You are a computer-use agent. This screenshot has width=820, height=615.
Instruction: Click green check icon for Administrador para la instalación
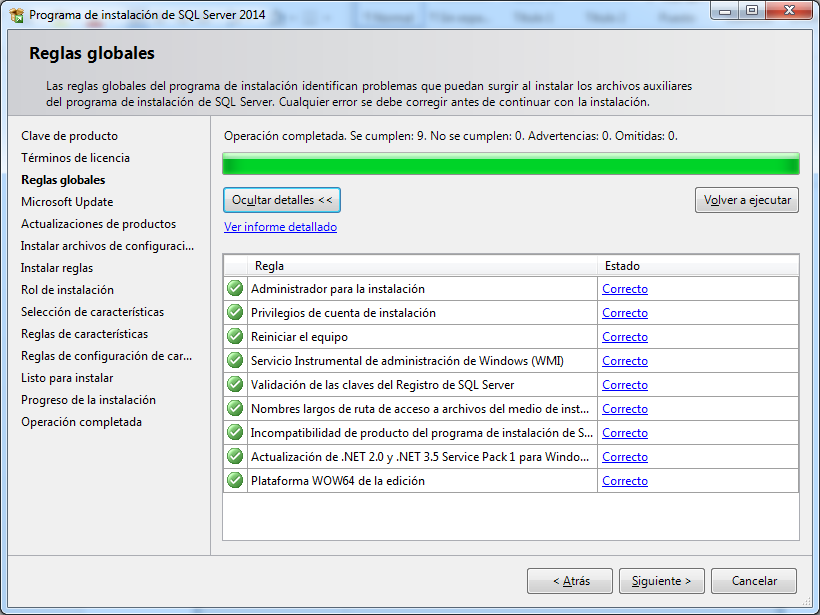point(235,288)
